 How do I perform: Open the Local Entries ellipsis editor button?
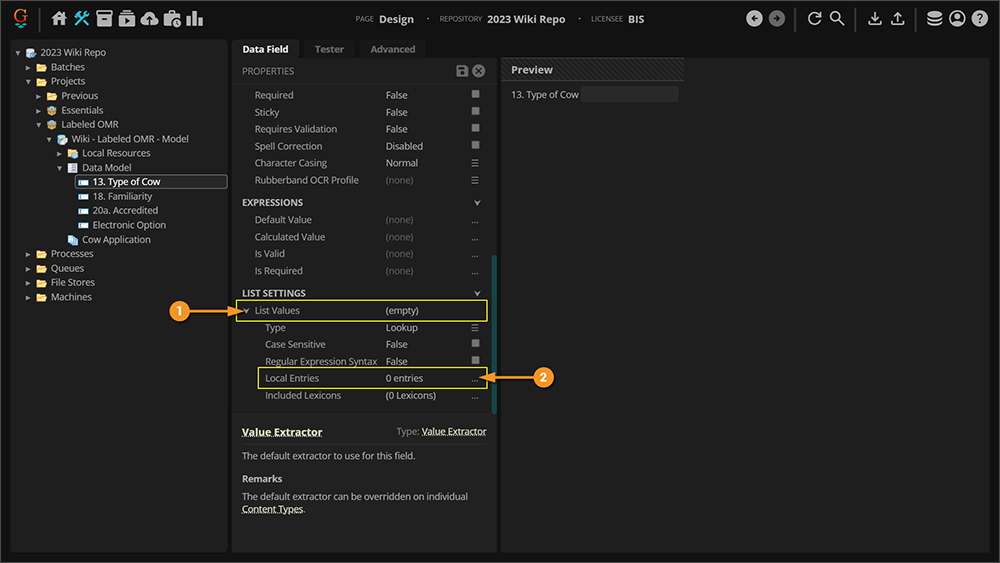click(475, 379)
